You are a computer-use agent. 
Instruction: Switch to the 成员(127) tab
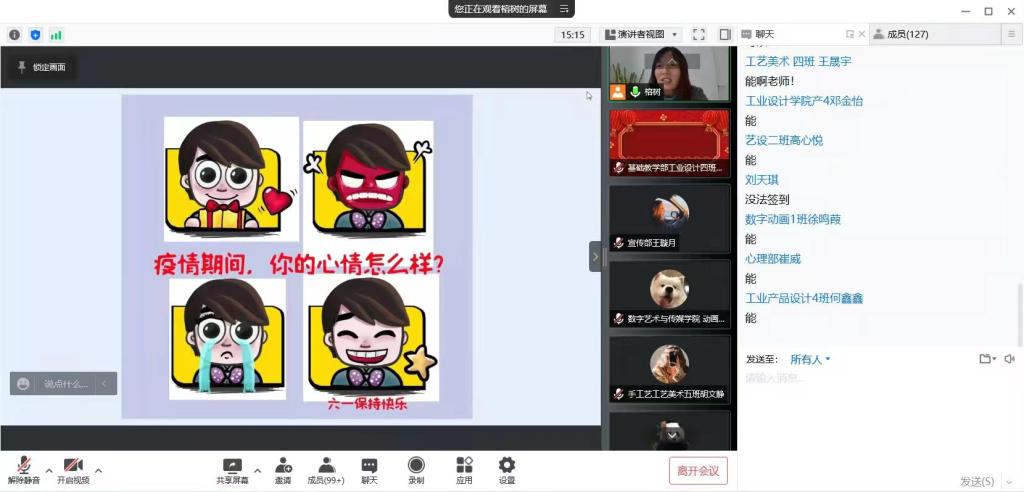click(x=900, y=34)
